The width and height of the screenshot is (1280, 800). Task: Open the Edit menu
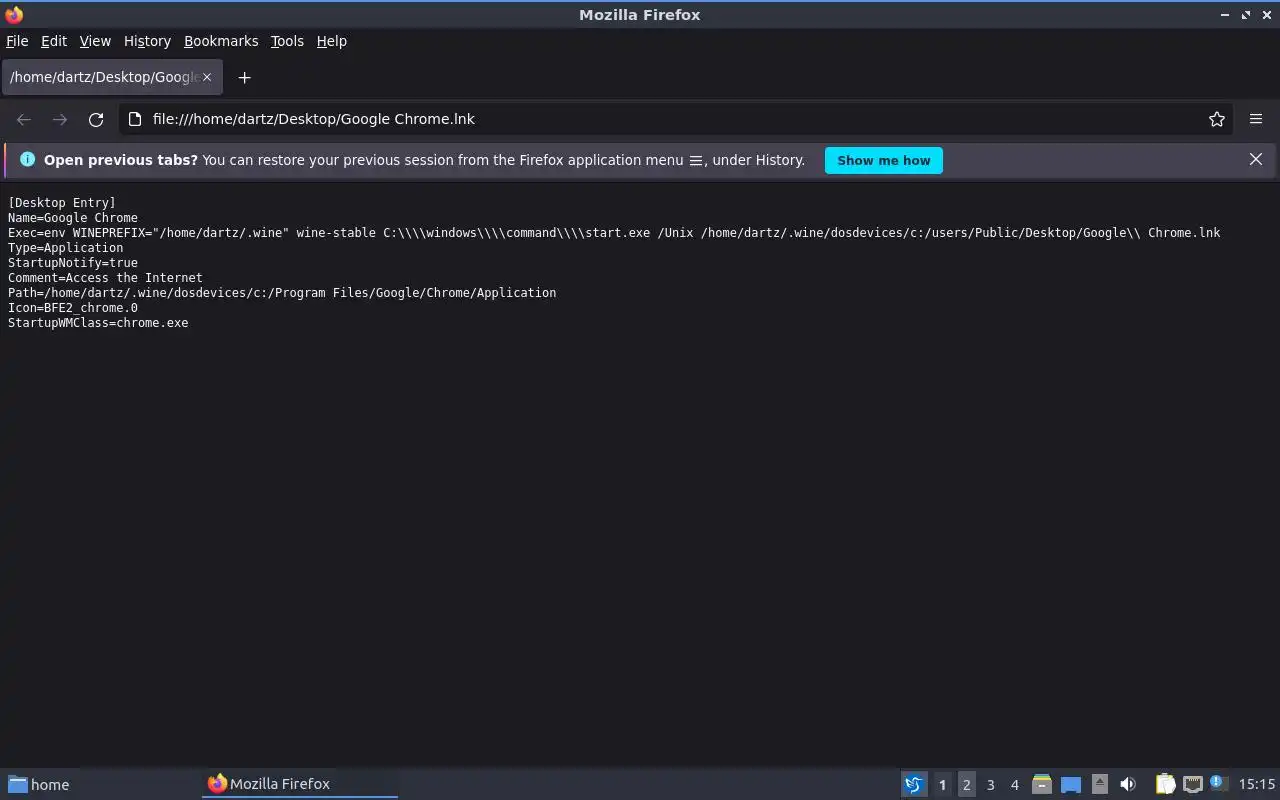54,41
